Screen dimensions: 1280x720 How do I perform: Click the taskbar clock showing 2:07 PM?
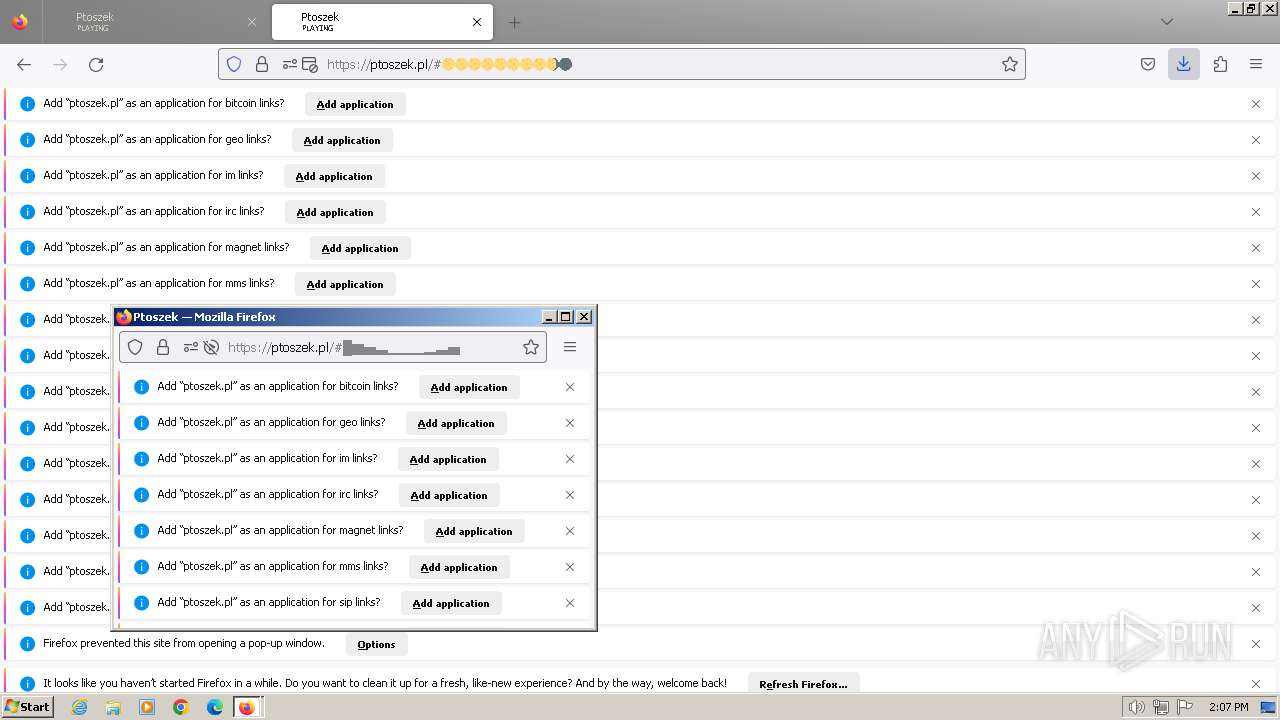1229,707
